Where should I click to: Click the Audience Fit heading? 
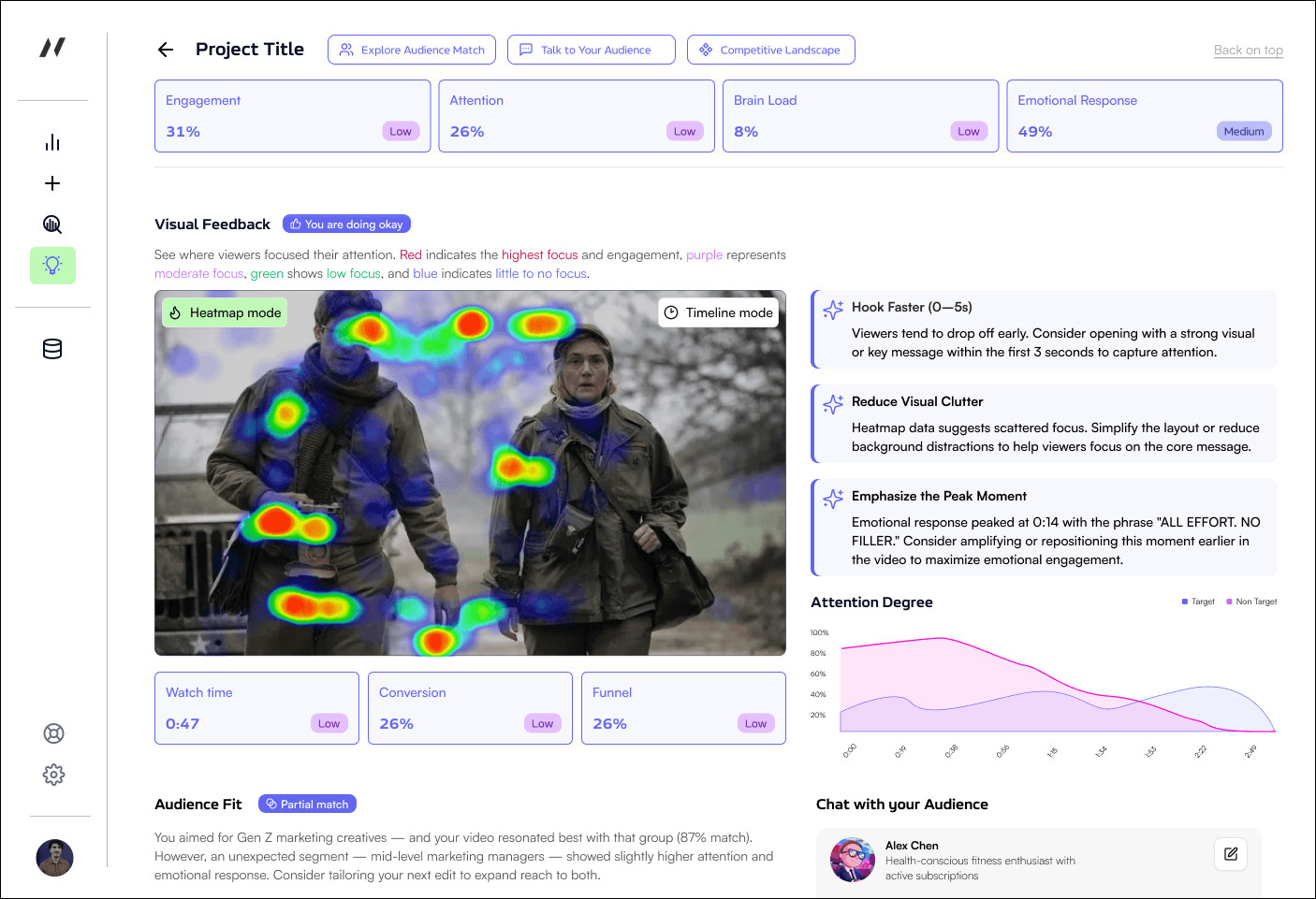[x=198, y=805]
